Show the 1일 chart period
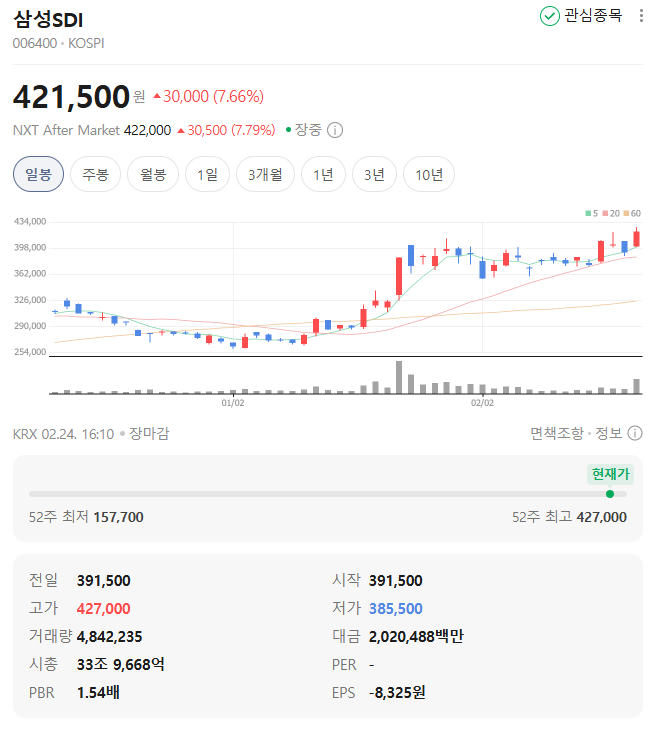This screenshot has width=653, height=729. [207, 174]
